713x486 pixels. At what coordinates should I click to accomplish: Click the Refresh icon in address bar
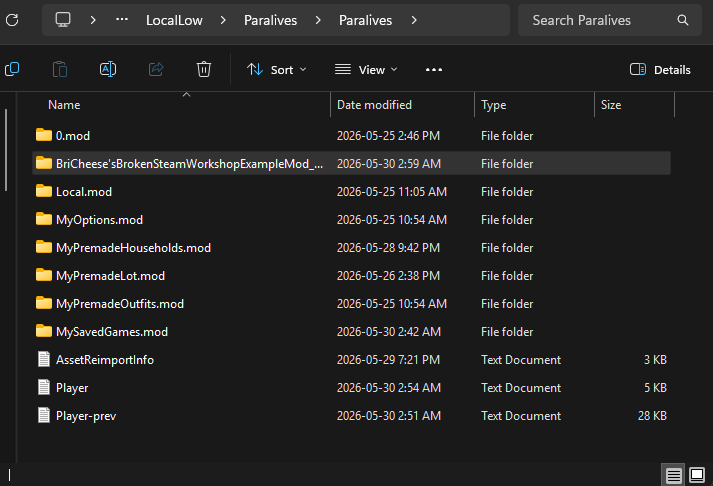tap(12, 20)
